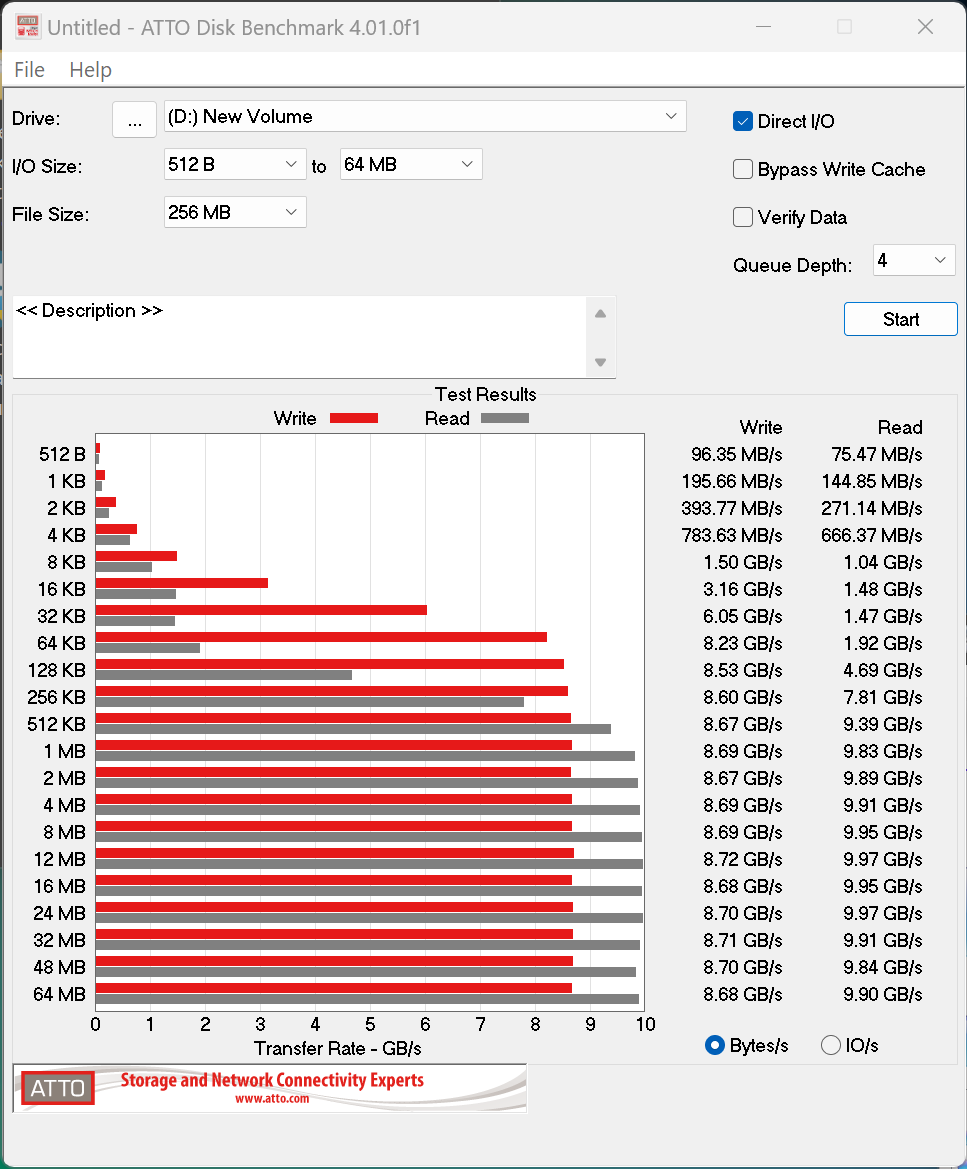Switch results to IO/s

click(x=831, y=1045)
